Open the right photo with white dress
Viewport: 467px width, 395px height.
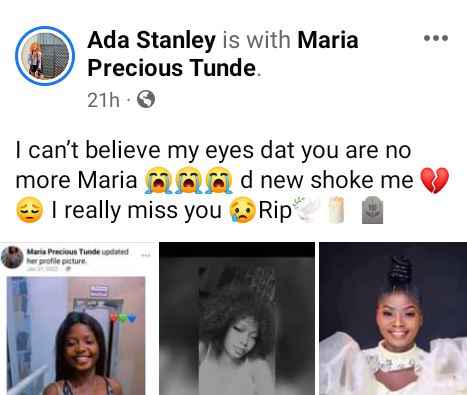coord(393,319)
